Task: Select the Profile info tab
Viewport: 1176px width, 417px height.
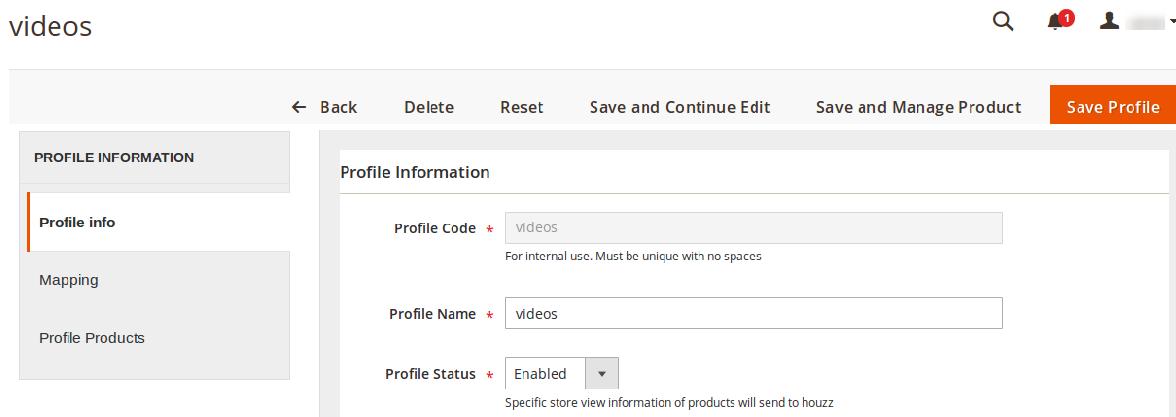Action: (77, 222)
